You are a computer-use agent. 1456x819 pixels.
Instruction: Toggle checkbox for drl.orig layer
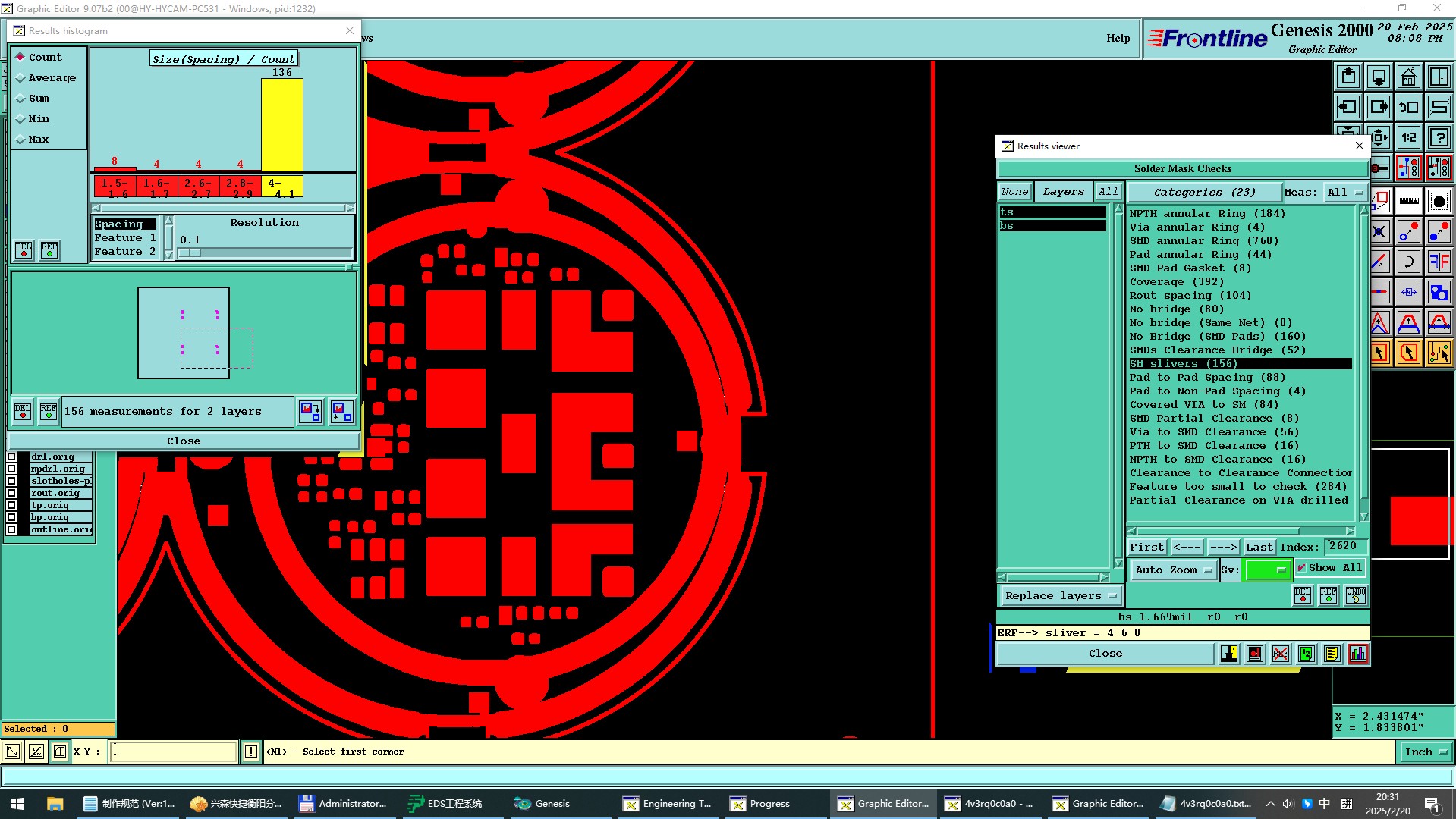pos(11,457)
